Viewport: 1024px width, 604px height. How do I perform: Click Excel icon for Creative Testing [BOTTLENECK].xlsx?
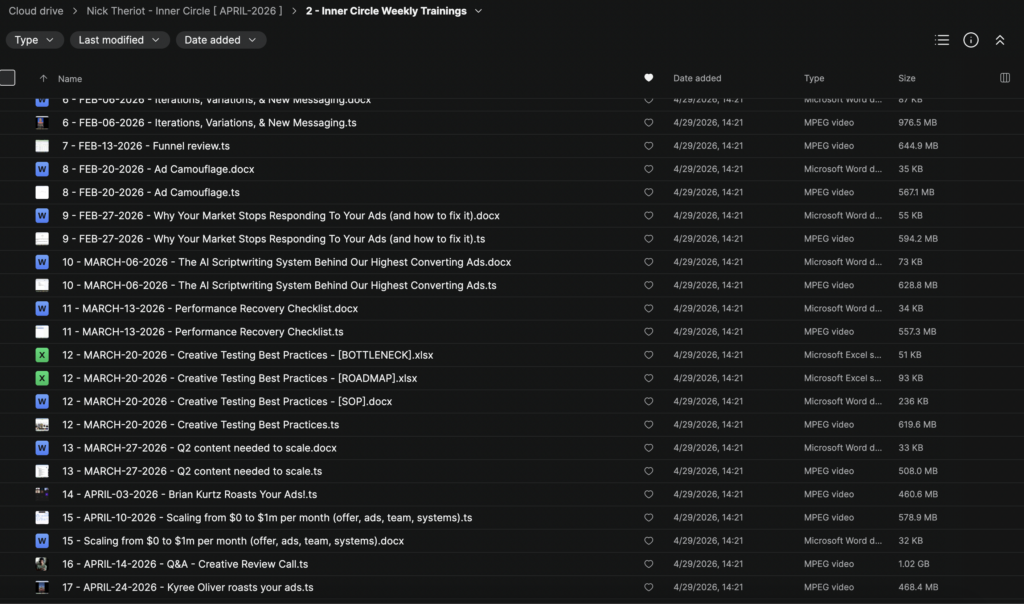pyautogui.click(x=42, y=355)
